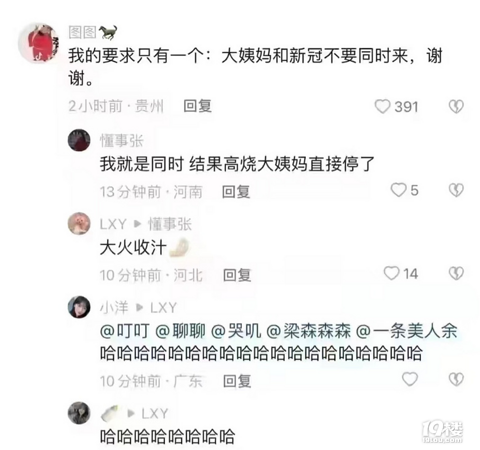
Task: Open mention @一条美人余
Action: coord(407,331)
